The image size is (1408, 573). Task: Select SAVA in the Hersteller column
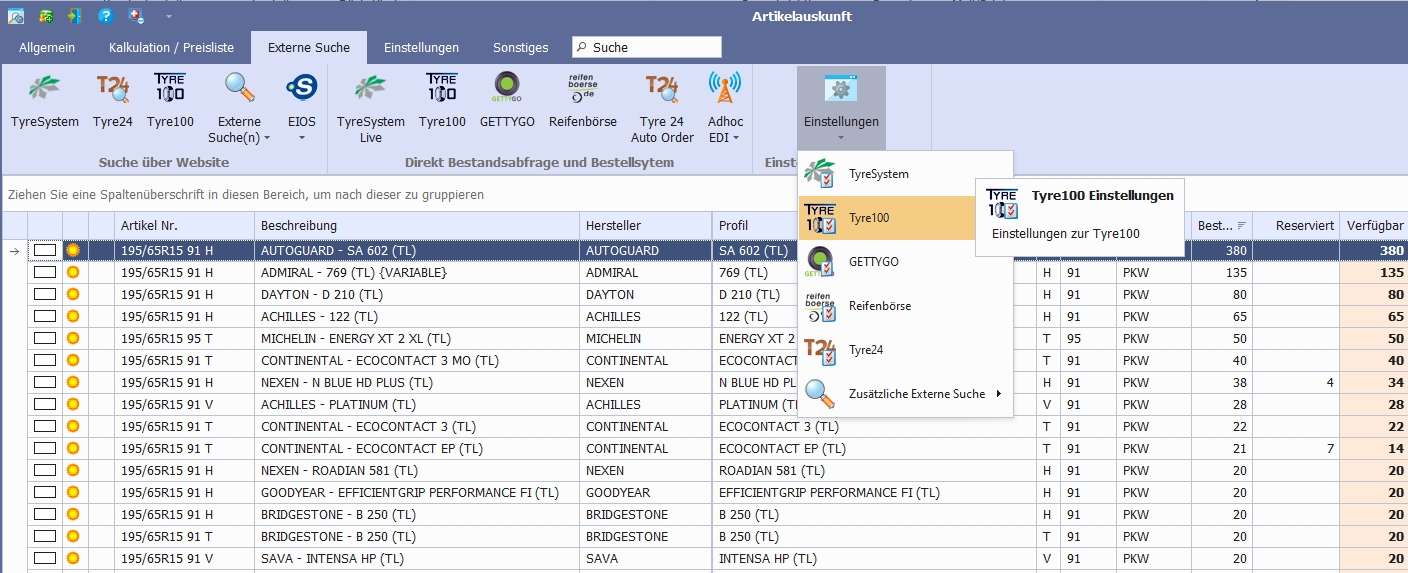pos(645,558)
